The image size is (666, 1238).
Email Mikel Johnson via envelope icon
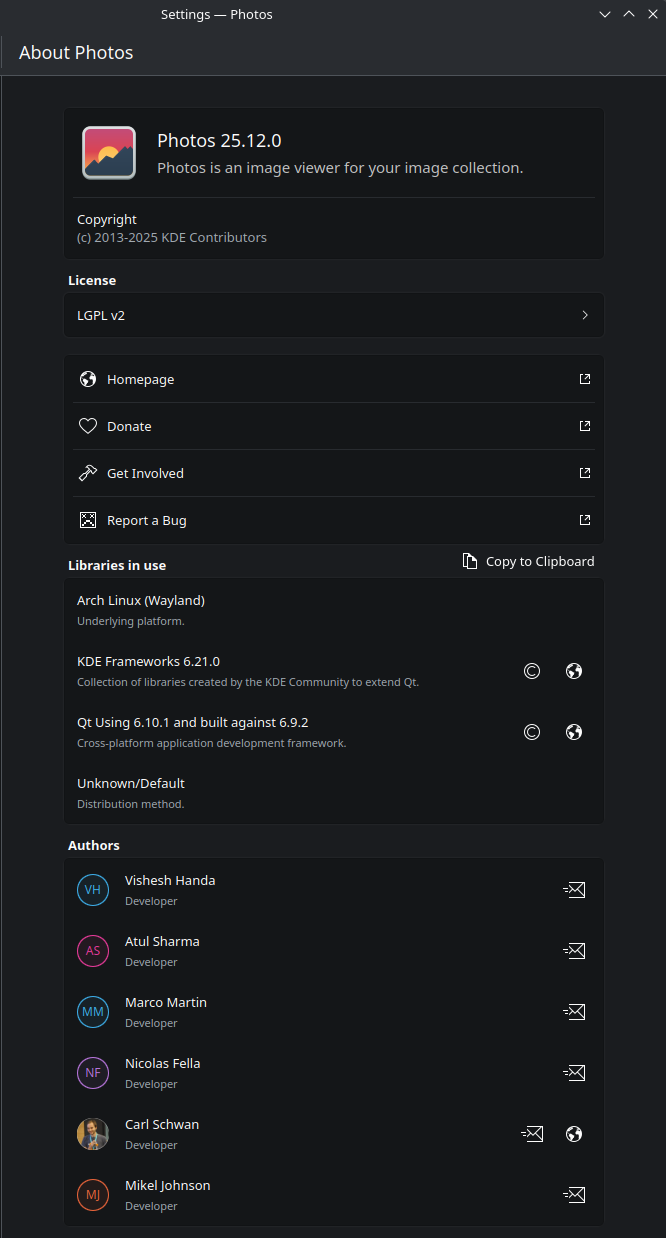click(x=574, y=1195)
